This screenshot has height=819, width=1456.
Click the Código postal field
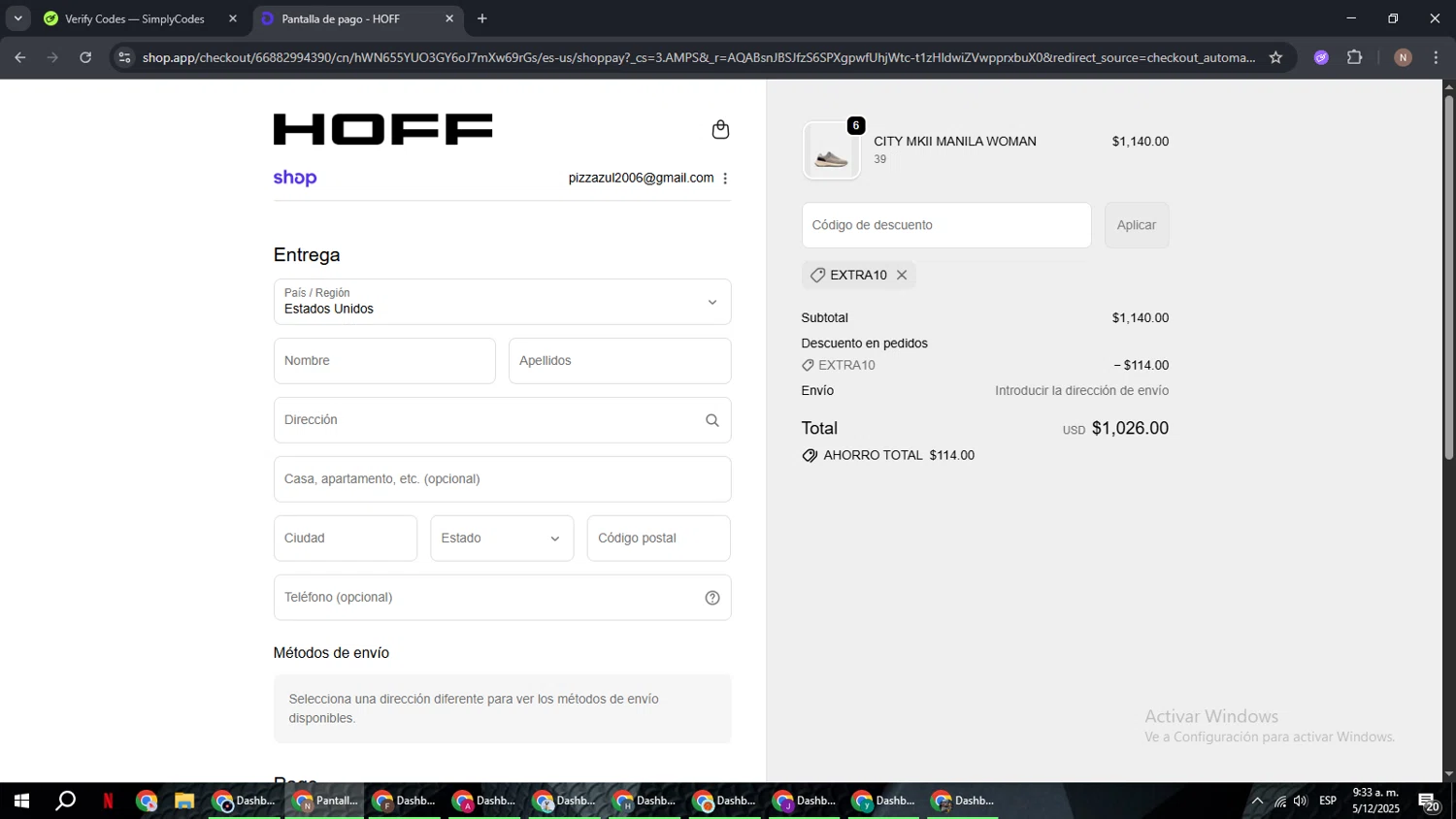coord(658,539)
